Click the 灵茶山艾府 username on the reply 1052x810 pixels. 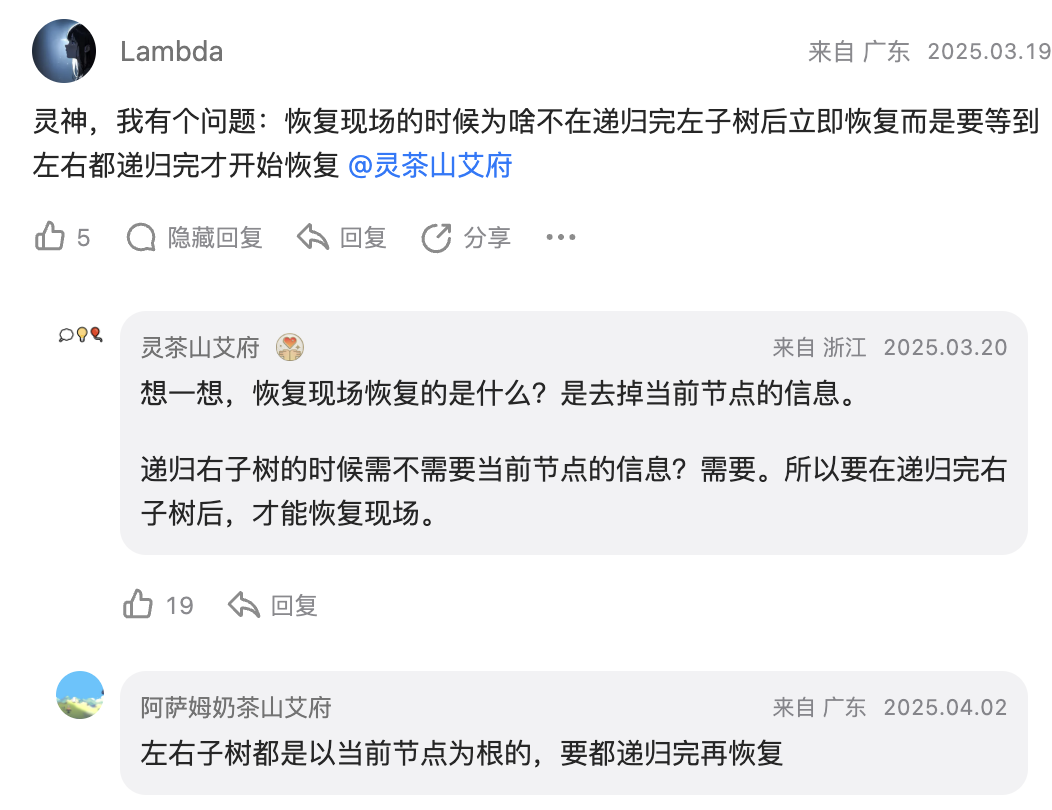coord(199,347)
